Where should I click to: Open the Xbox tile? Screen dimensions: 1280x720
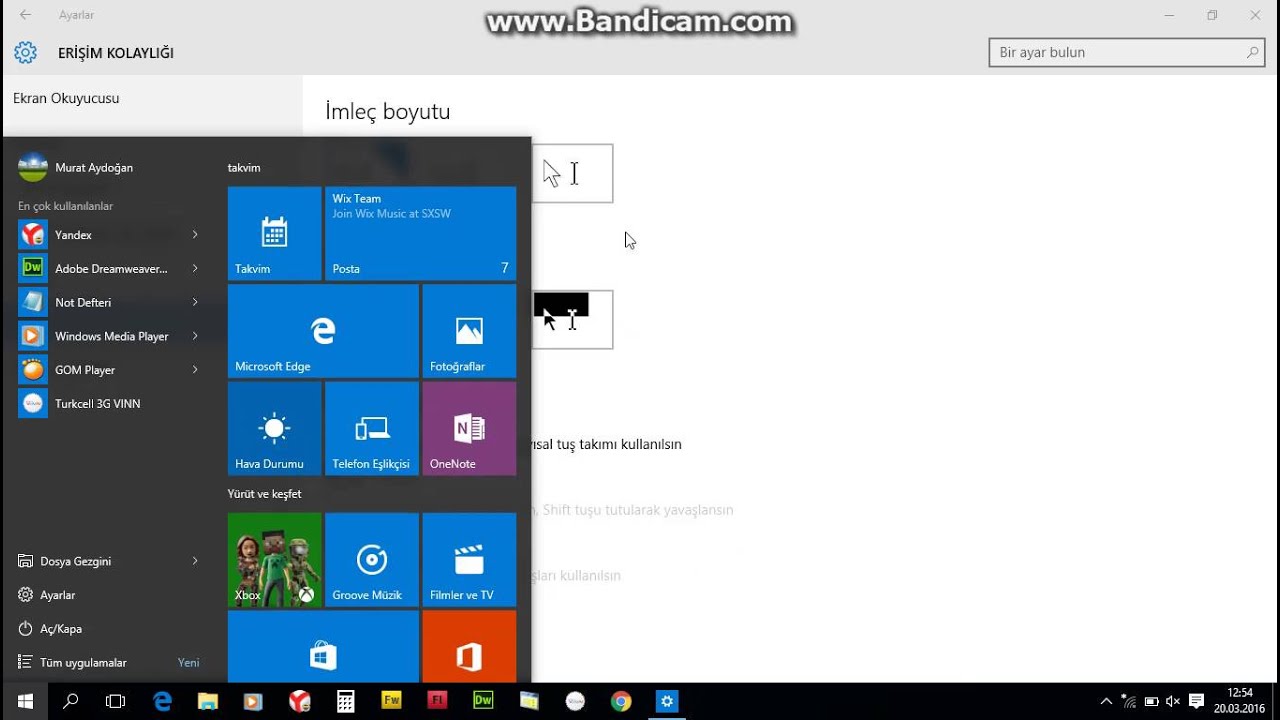pyautogui.click(x=275, y=560)
